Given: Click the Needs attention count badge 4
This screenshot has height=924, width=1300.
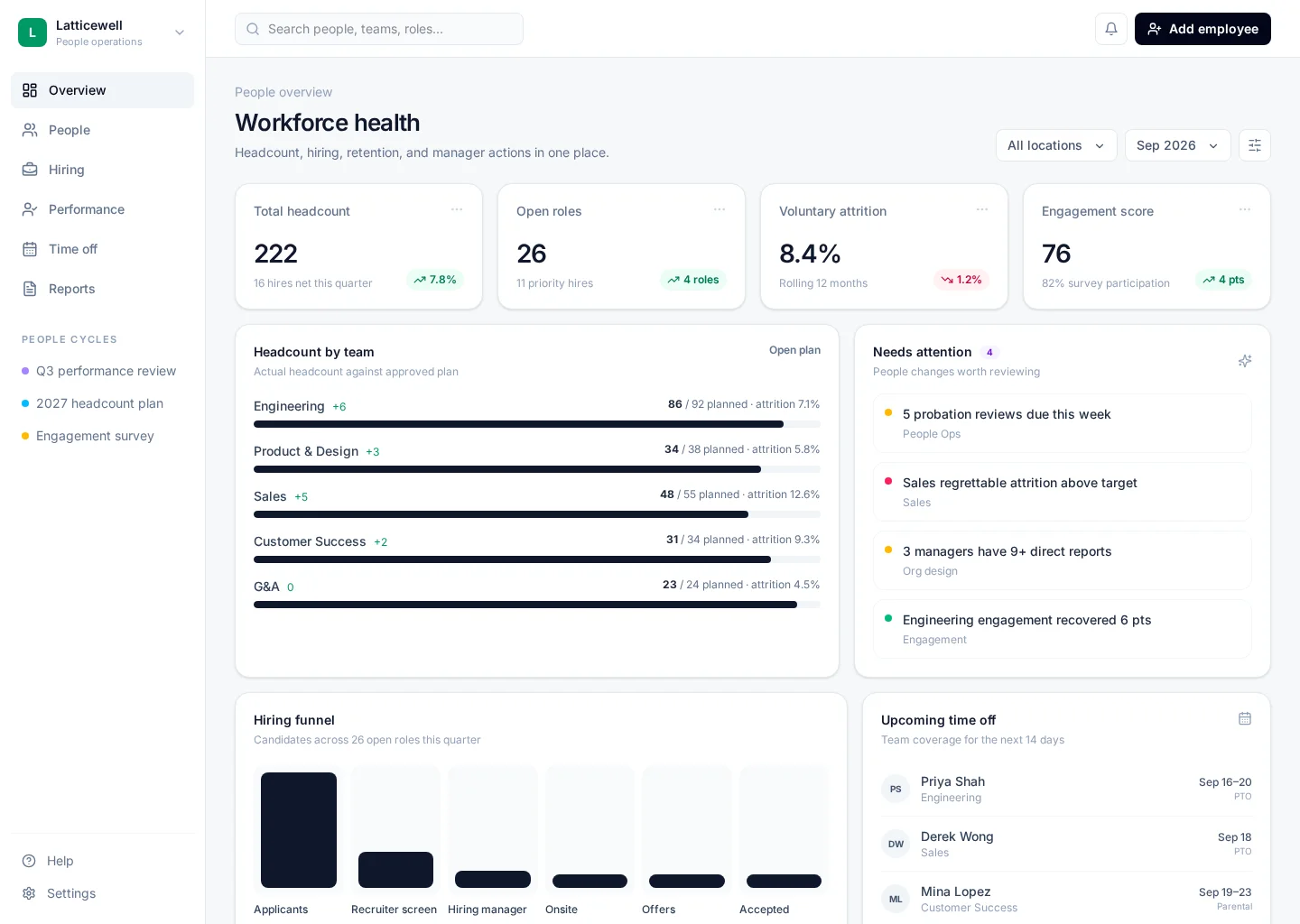Looking at the screenshot, I should pos(989,353).
